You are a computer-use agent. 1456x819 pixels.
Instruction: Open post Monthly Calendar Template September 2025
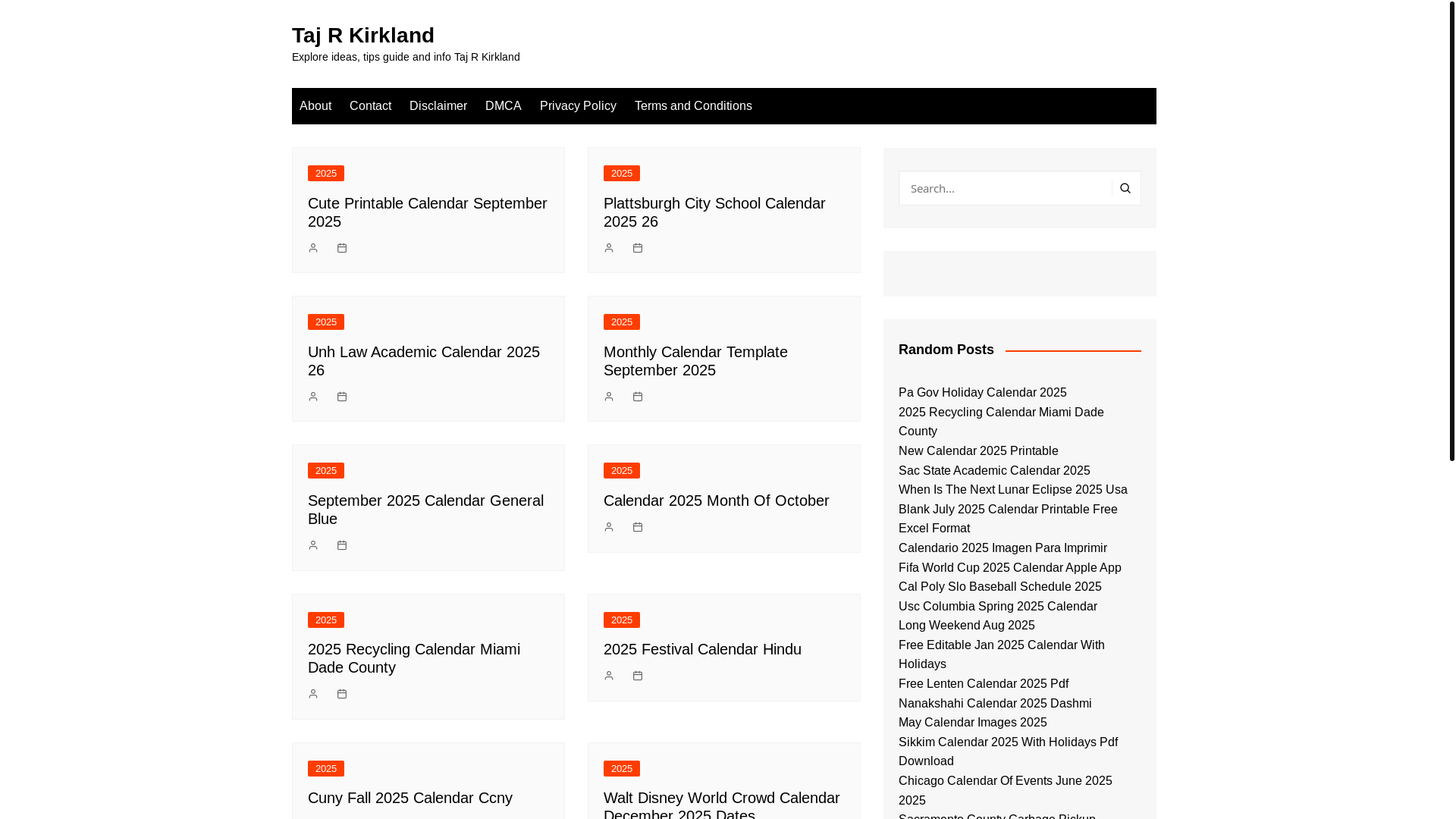click(695, 361)
